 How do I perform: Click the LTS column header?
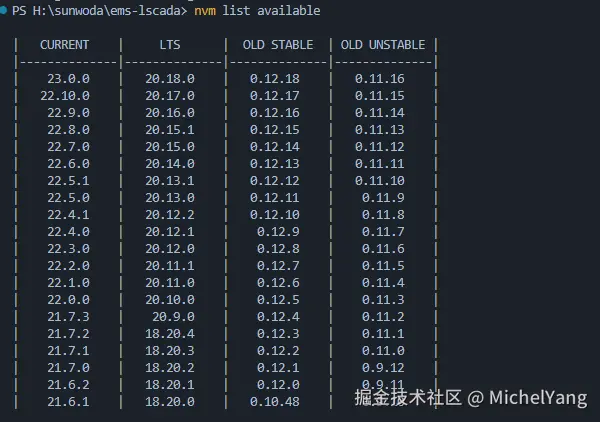tap(170, 45)
